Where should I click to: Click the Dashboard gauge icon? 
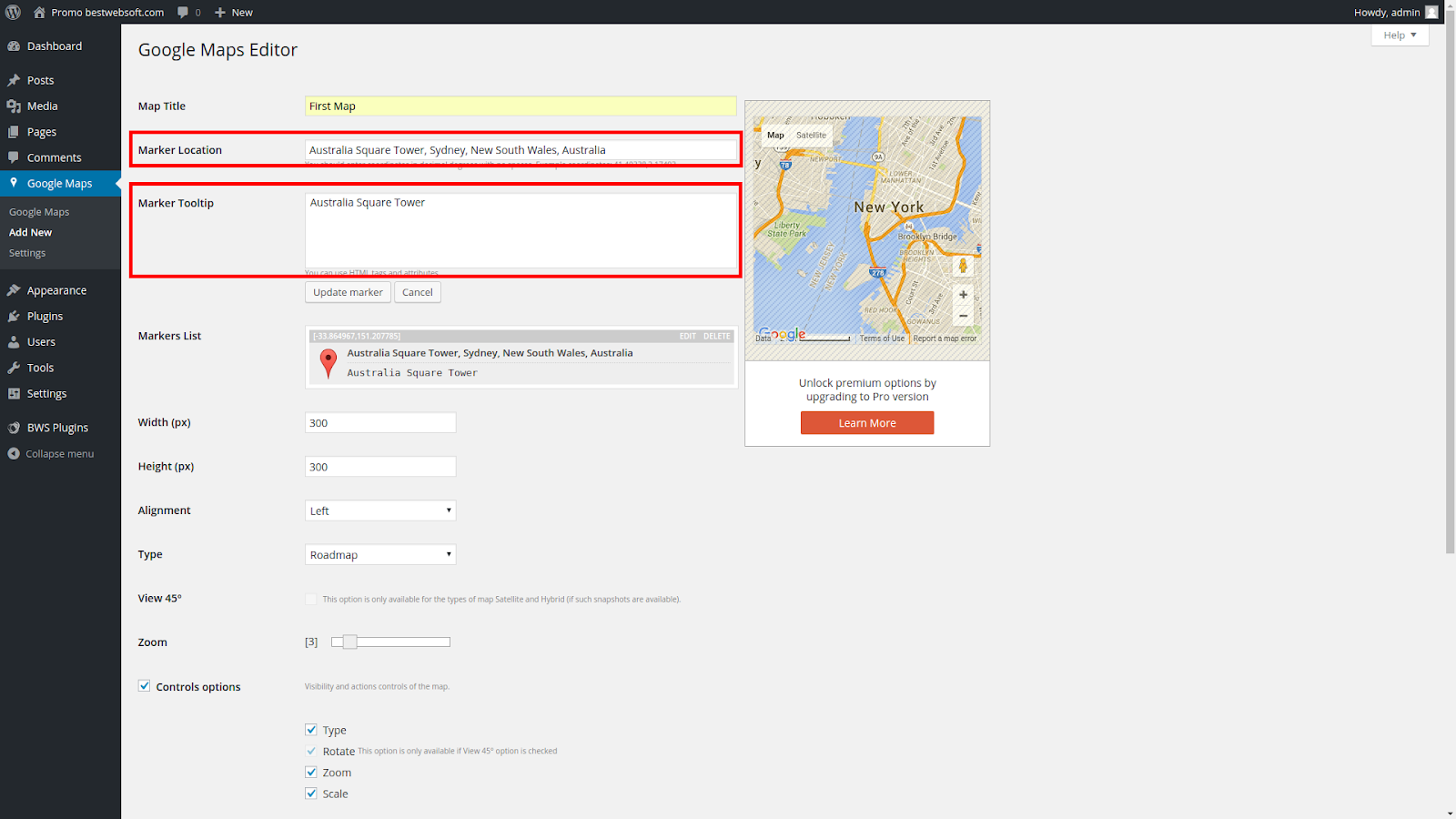pos(14,46)
